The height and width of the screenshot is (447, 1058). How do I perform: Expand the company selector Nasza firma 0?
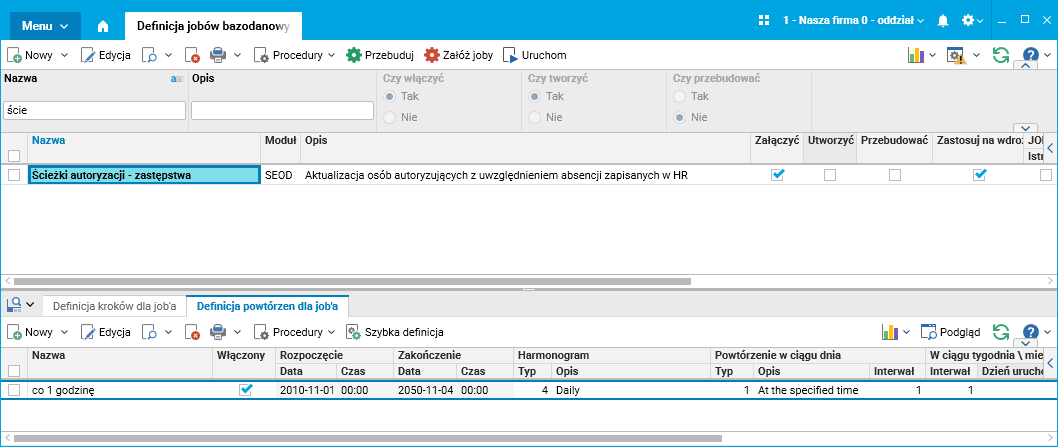[854, 21]
